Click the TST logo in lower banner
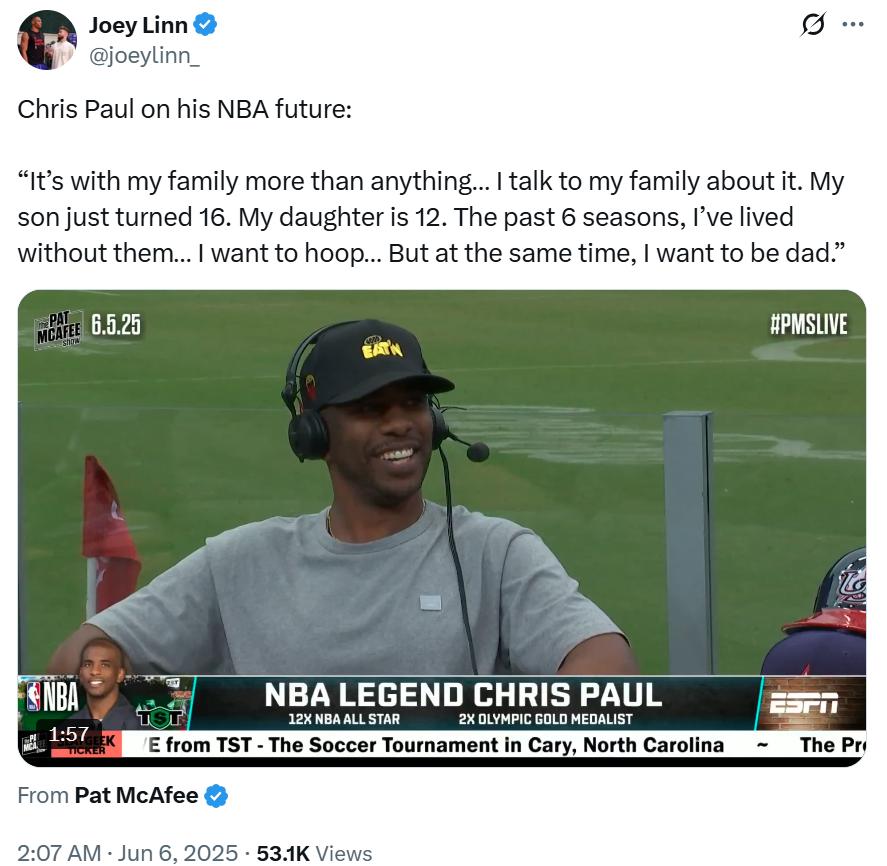 point(161,716)
